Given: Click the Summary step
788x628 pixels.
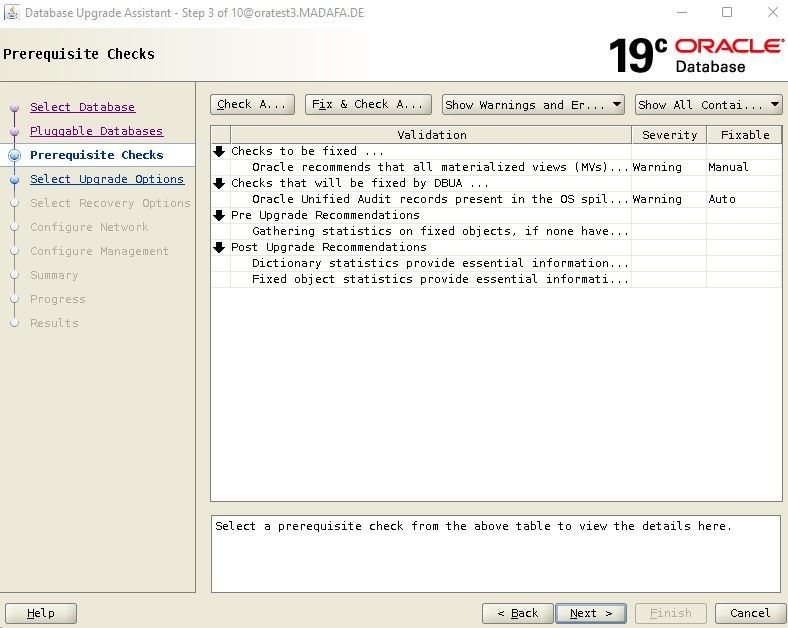Looking at the screenshot, I should click(54, 275).
